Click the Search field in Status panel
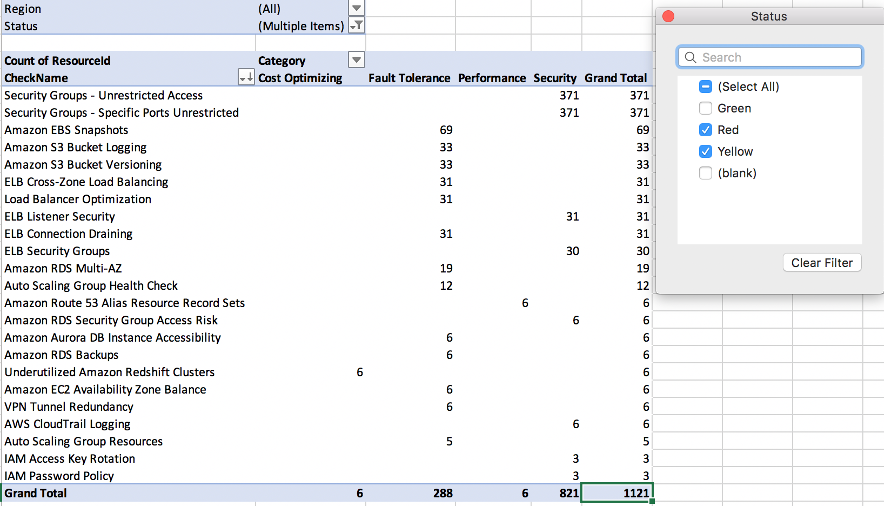Image resolution: width=884 pixels, height=506 pixels. tap(770, 57)
